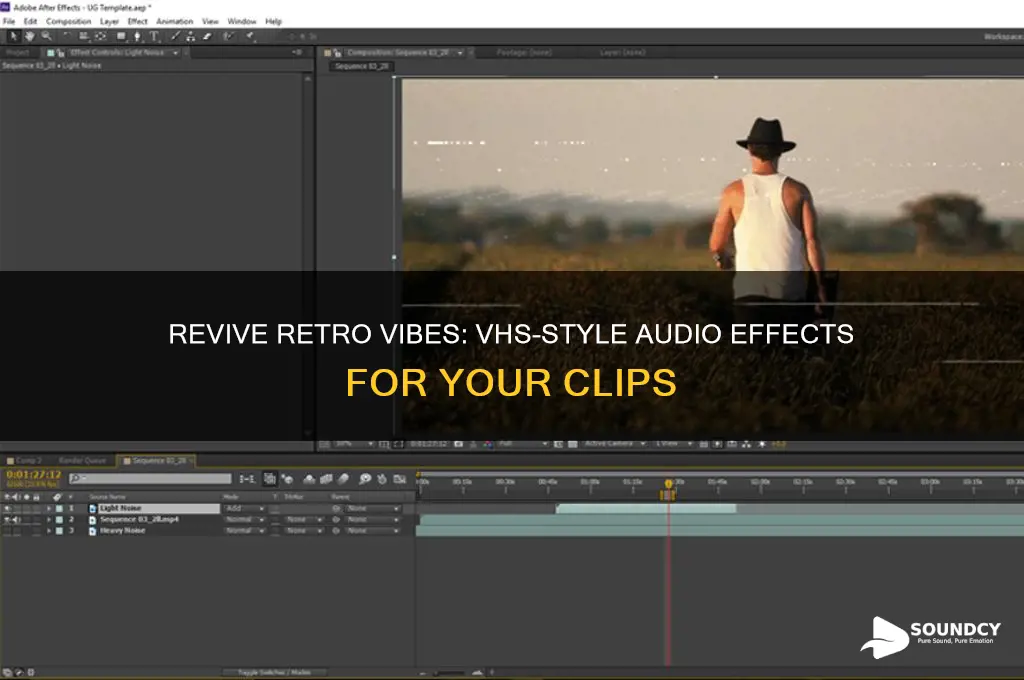The image size is (1024, 680).
Task: Select the Pen tool
Action: pyautogui.click(x=137, y=37)
